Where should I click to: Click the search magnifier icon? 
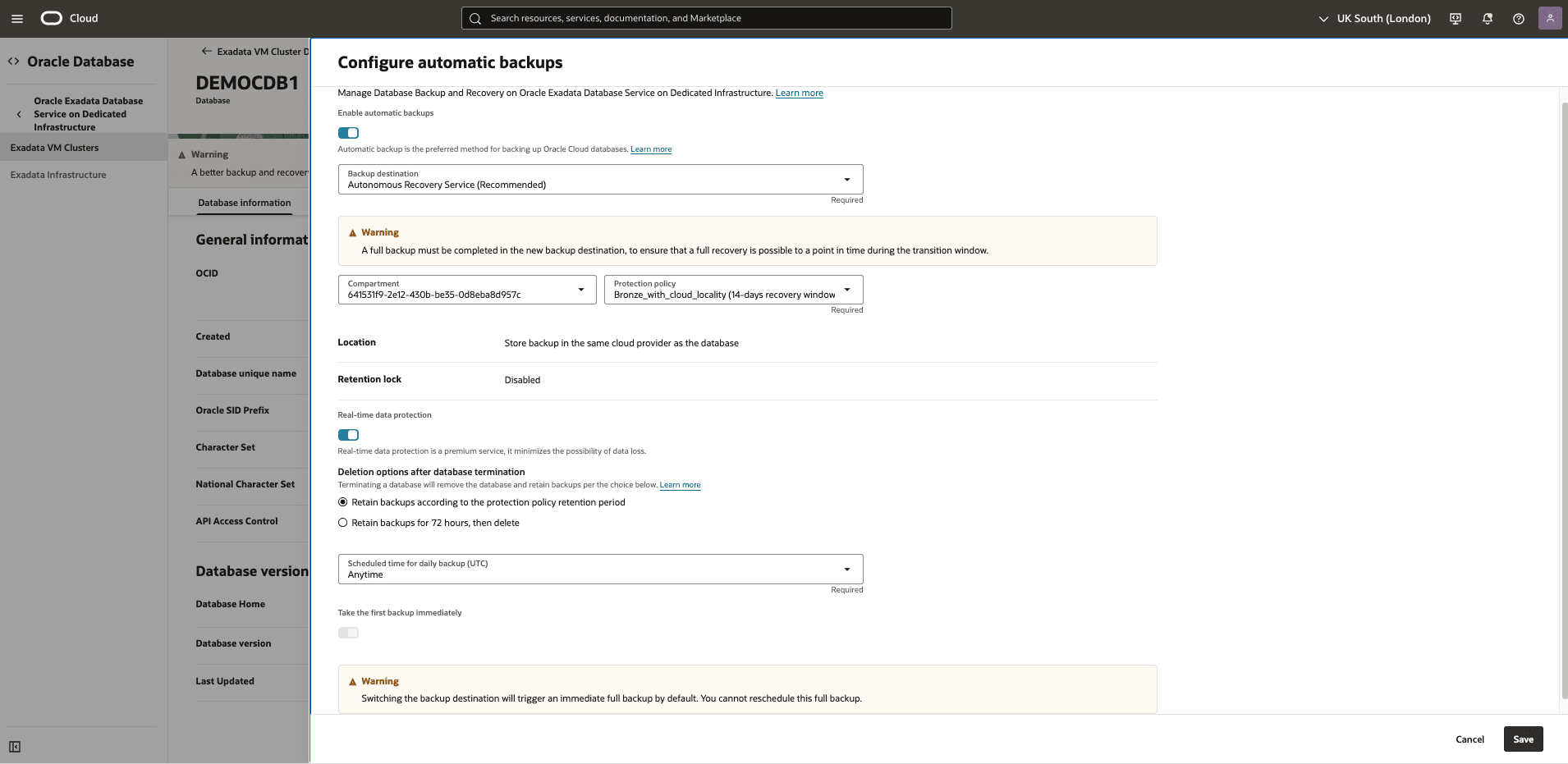(475, 17)
